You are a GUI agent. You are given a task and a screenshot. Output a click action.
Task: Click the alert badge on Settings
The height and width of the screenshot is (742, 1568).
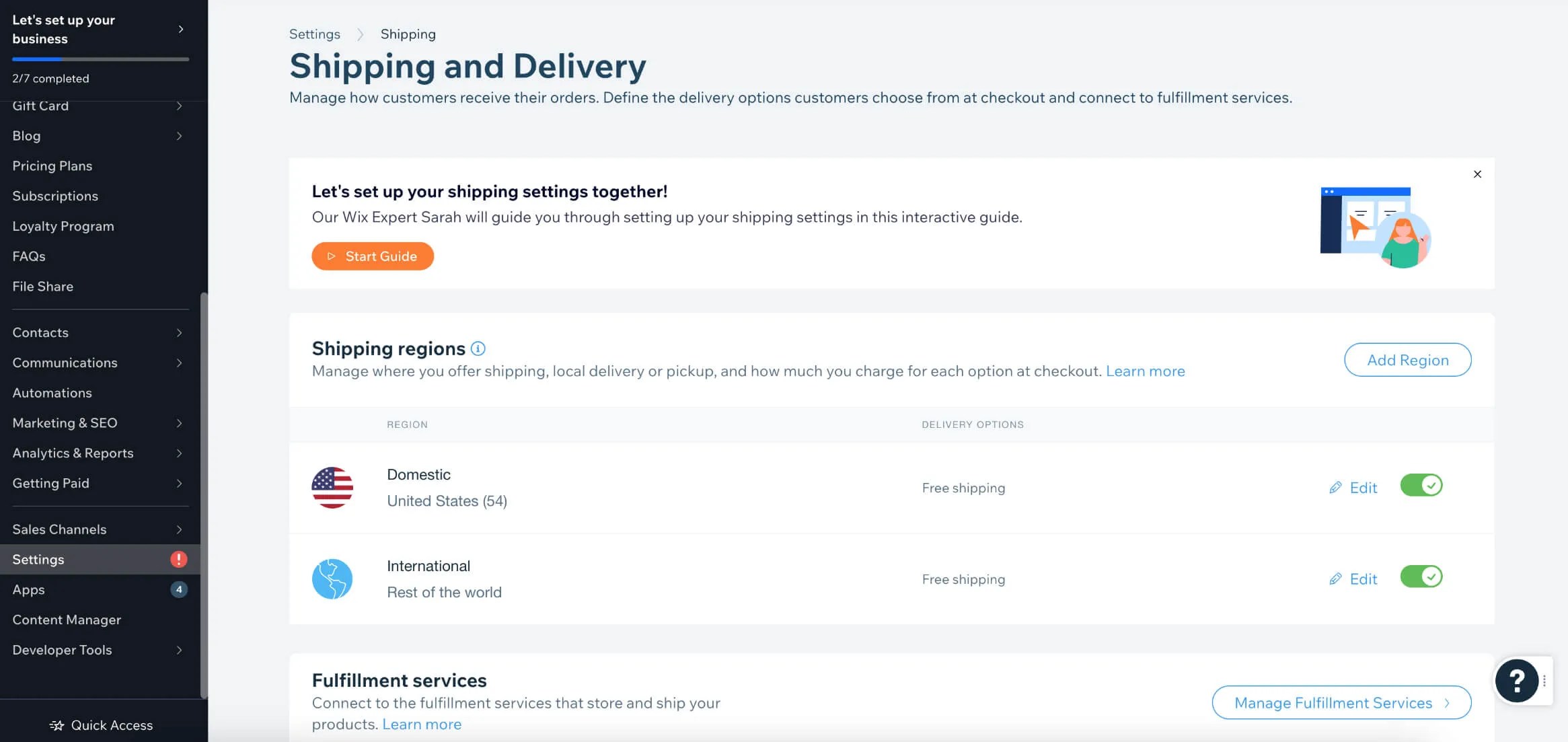pyautogui.click(x=178, y=559)
